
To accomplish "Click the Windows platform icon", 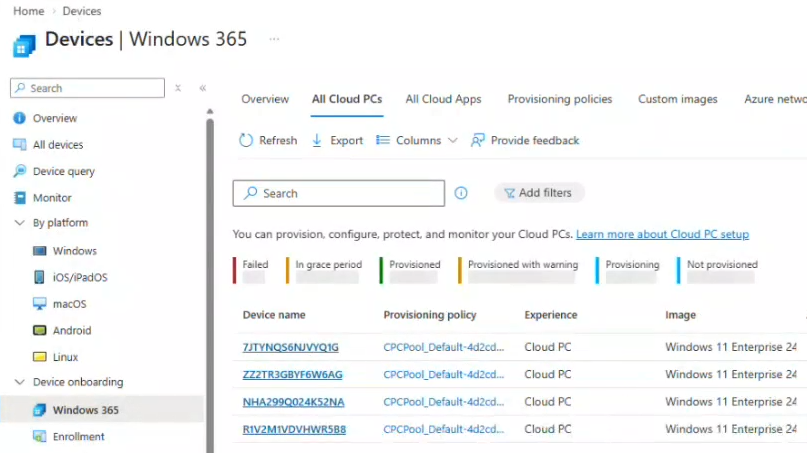I will click(x=39, y=251).
